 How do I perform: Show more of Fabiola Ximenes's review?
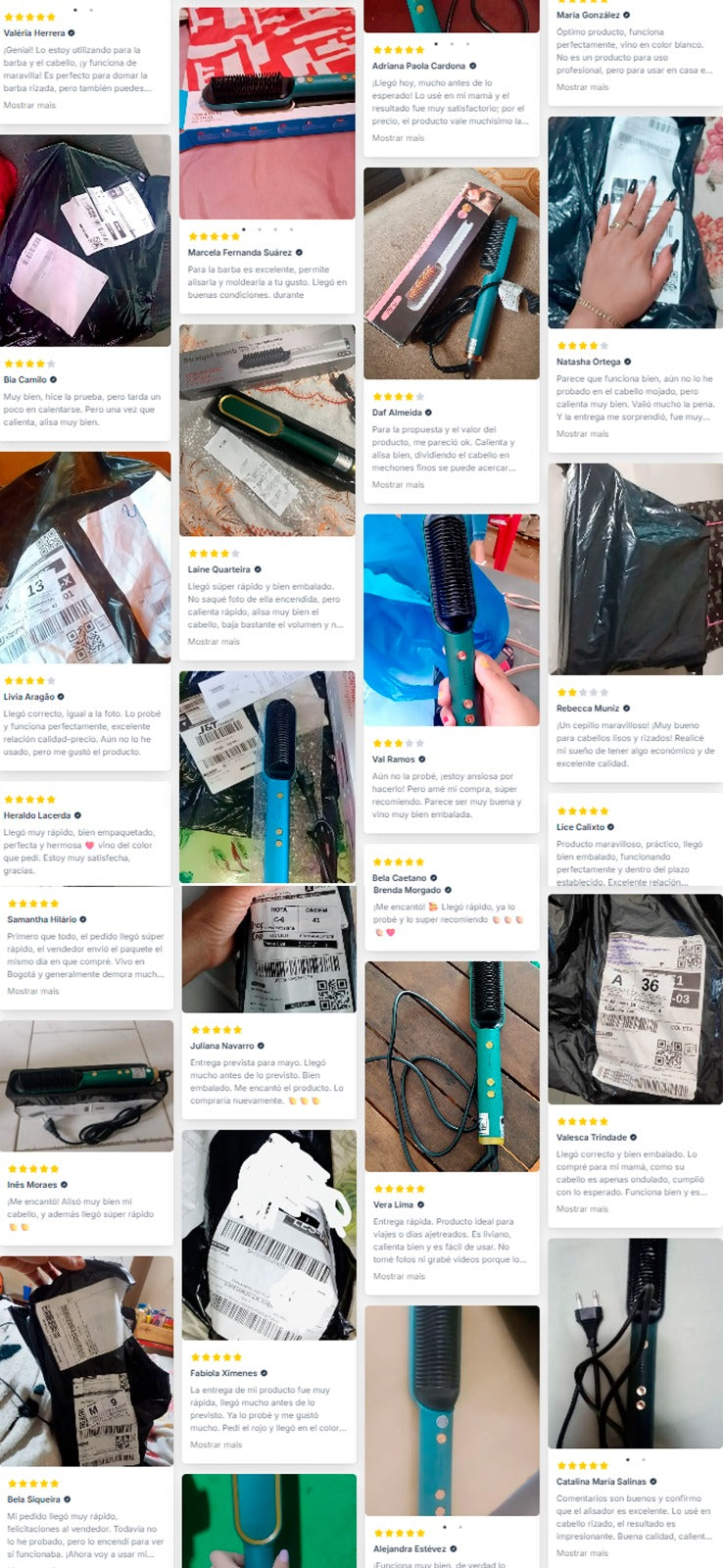pyautogui.click(x=216, y=1445)
